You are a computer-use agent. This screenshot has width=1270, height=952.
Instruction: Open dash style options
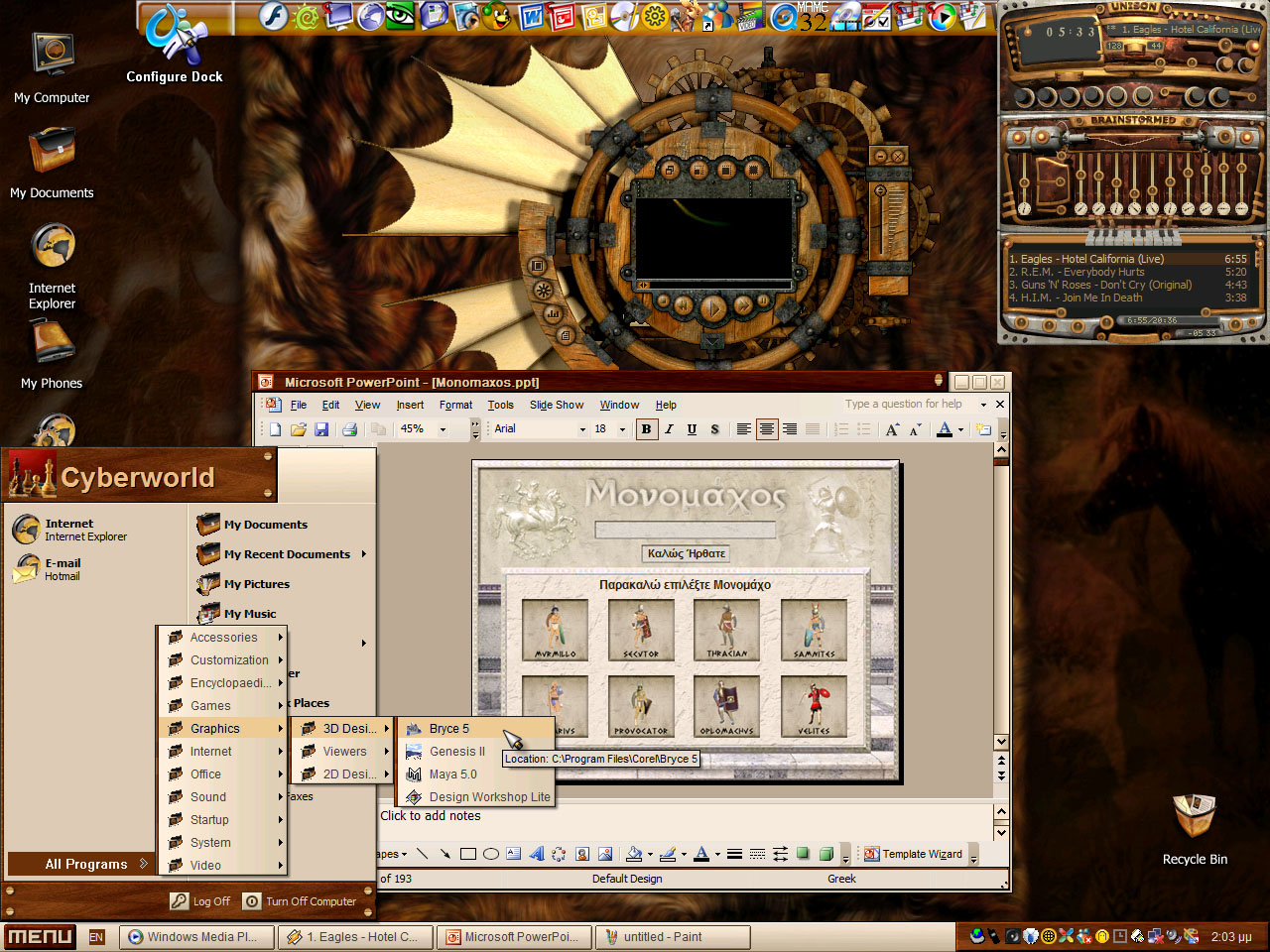757,854
